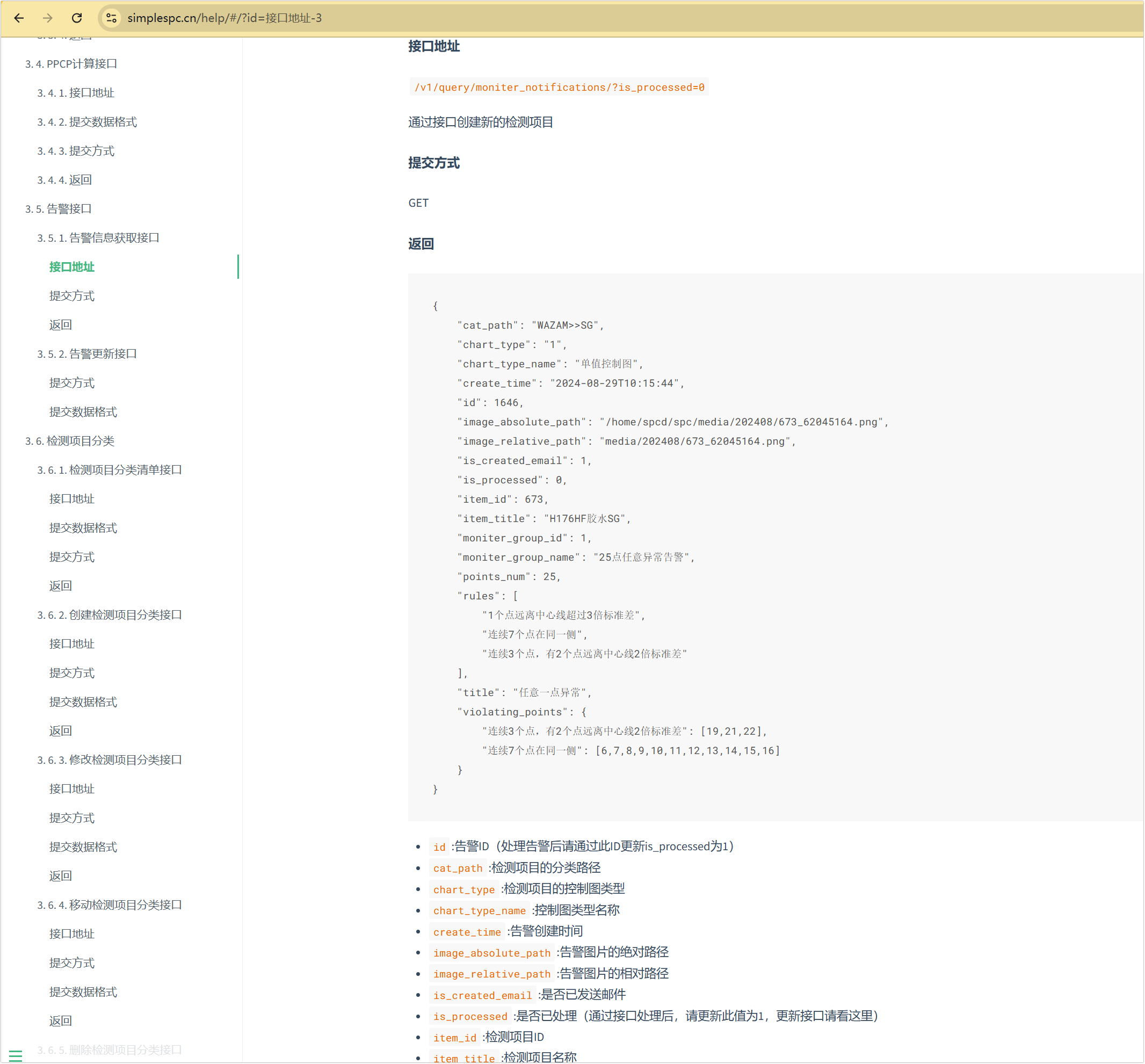1145x1064 pixels.
Task: Open site information icon in address bar
Action: [112, 18]
